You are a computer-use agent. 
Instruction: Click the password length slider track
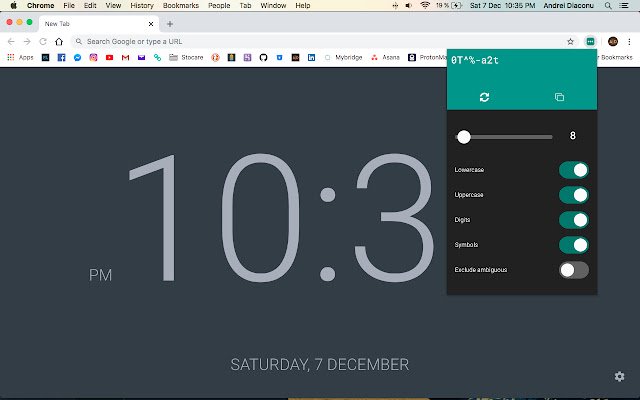pos(504,137)
